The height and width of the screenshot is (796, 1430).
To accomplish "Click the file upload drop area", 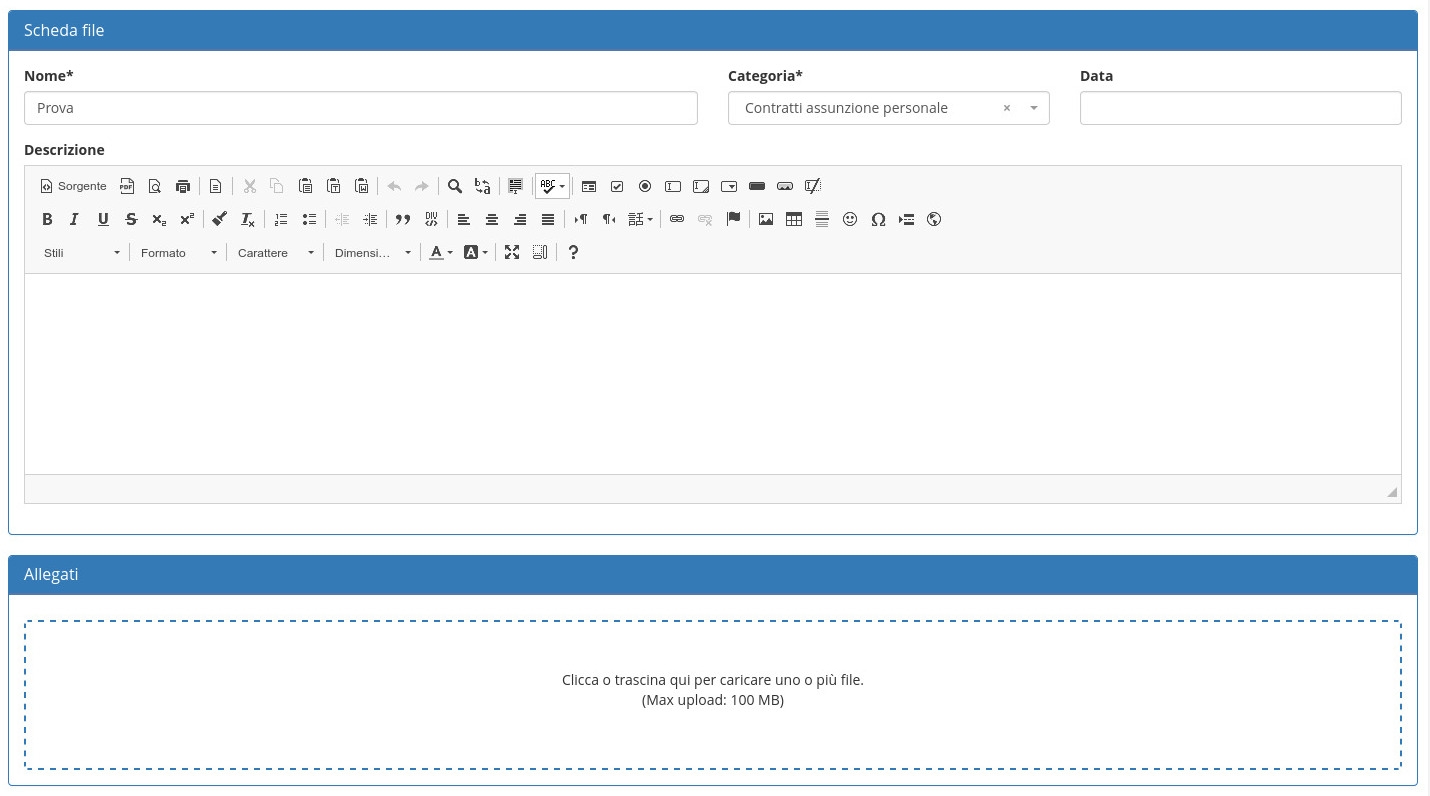I will coord(712,694).
